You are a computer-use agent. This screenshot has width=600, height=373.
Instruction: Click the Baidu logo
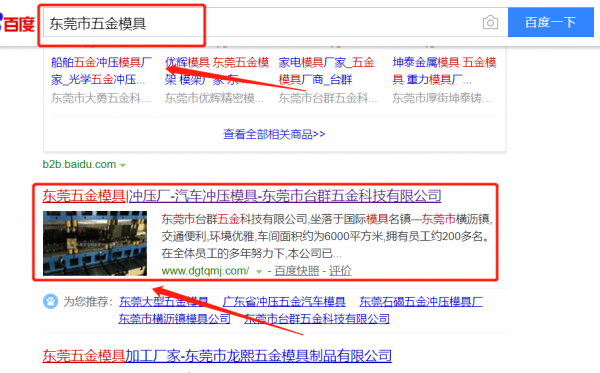(x=17, y=23)
